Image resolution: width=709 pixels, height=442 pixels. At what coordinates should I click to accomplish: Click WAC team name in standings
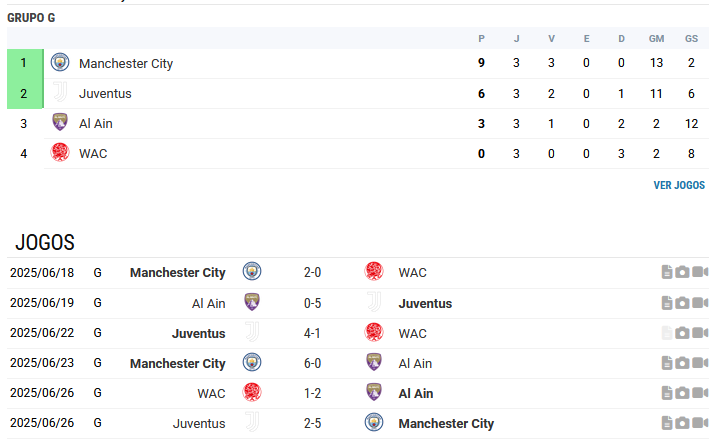pos(93,154)
